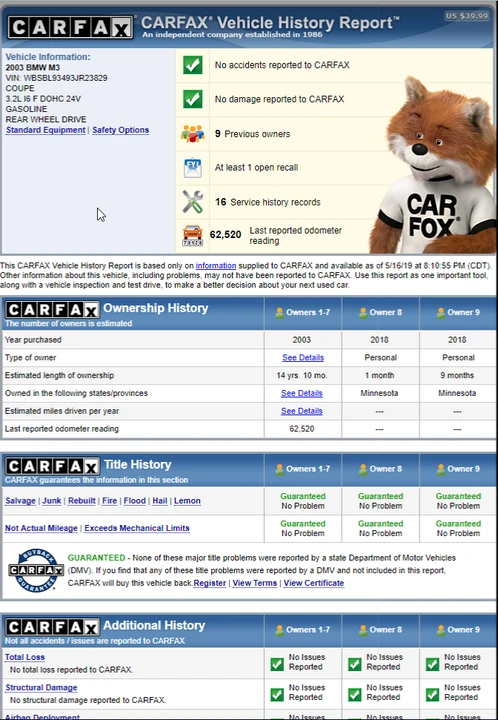Open the Lemon title definition link
The height and width of the screenshot is (720, 498).
(187, 501)
